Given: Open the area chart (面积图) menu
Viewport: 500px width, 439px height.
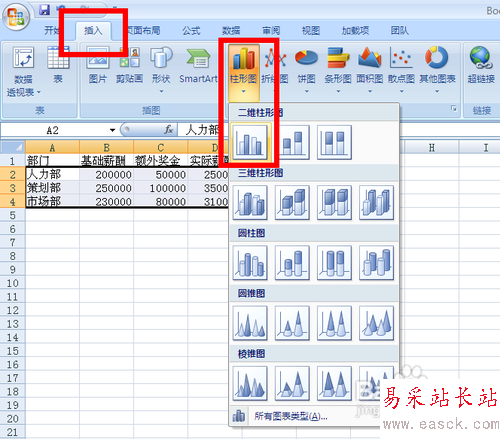Looking at the screenshot, I should point(370,70).
